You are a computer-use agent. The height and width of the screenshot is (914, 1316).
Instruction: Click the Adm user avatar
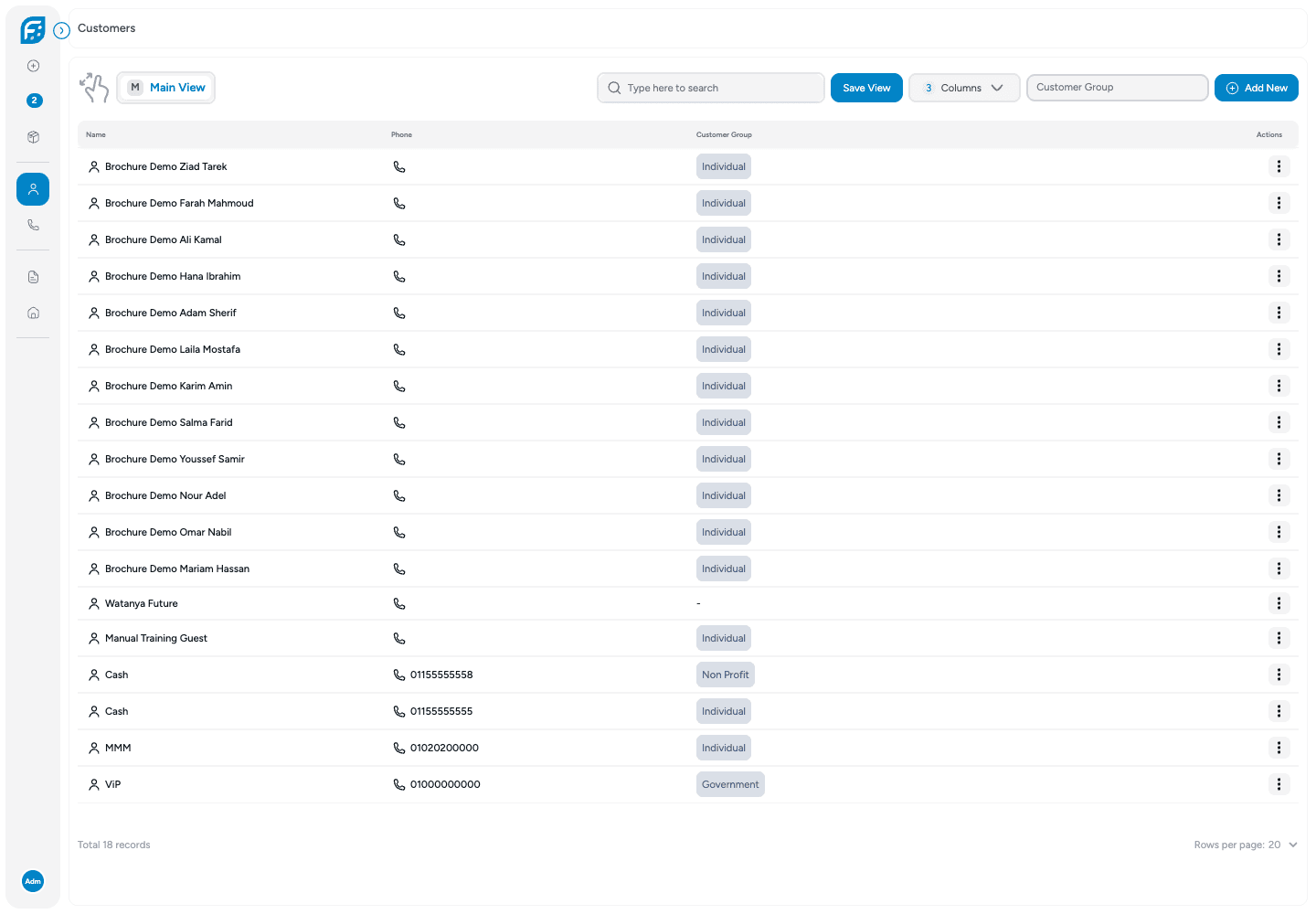click(x=33, y=881)
